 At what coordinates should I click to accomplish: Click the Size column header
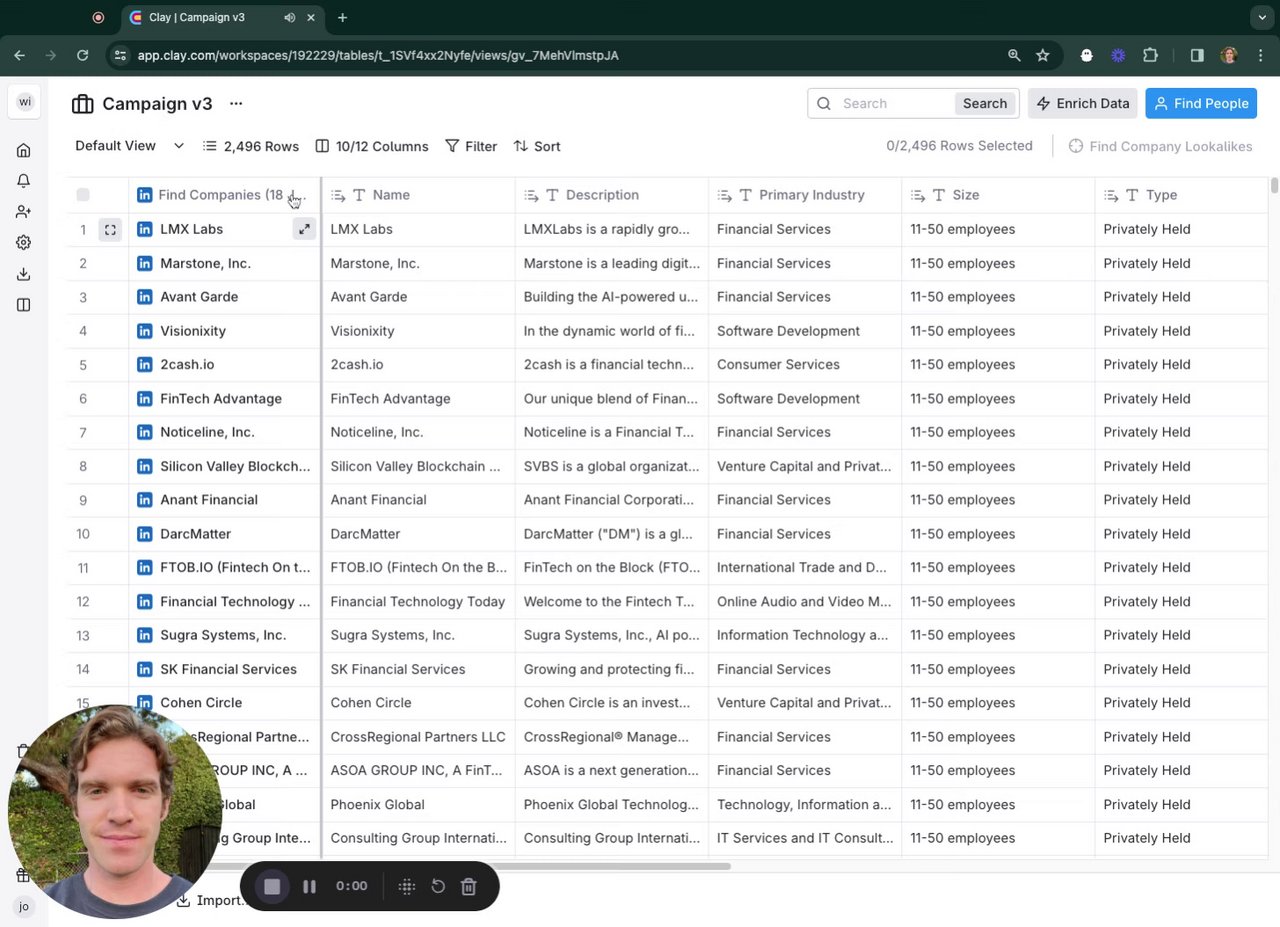coord(998,195)
